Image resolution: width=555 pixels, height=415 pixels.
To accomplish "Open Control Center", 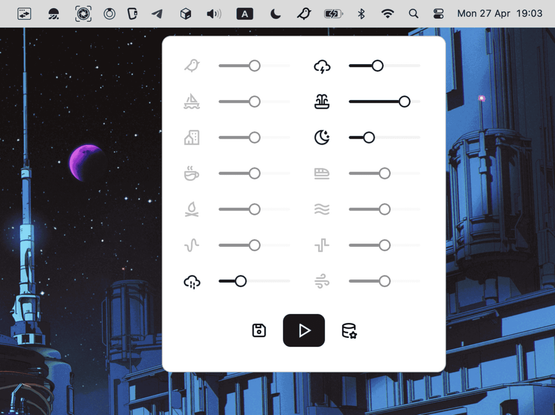I will tap(438, 14).
